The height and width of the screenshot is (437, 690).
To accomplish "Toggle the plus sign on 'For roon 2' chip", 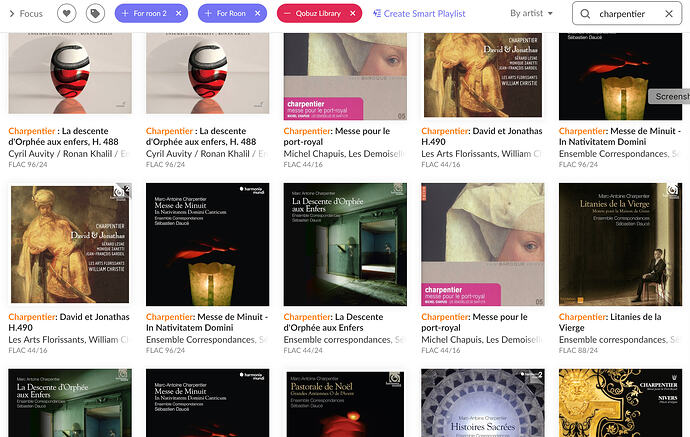I will pos(125,14).
